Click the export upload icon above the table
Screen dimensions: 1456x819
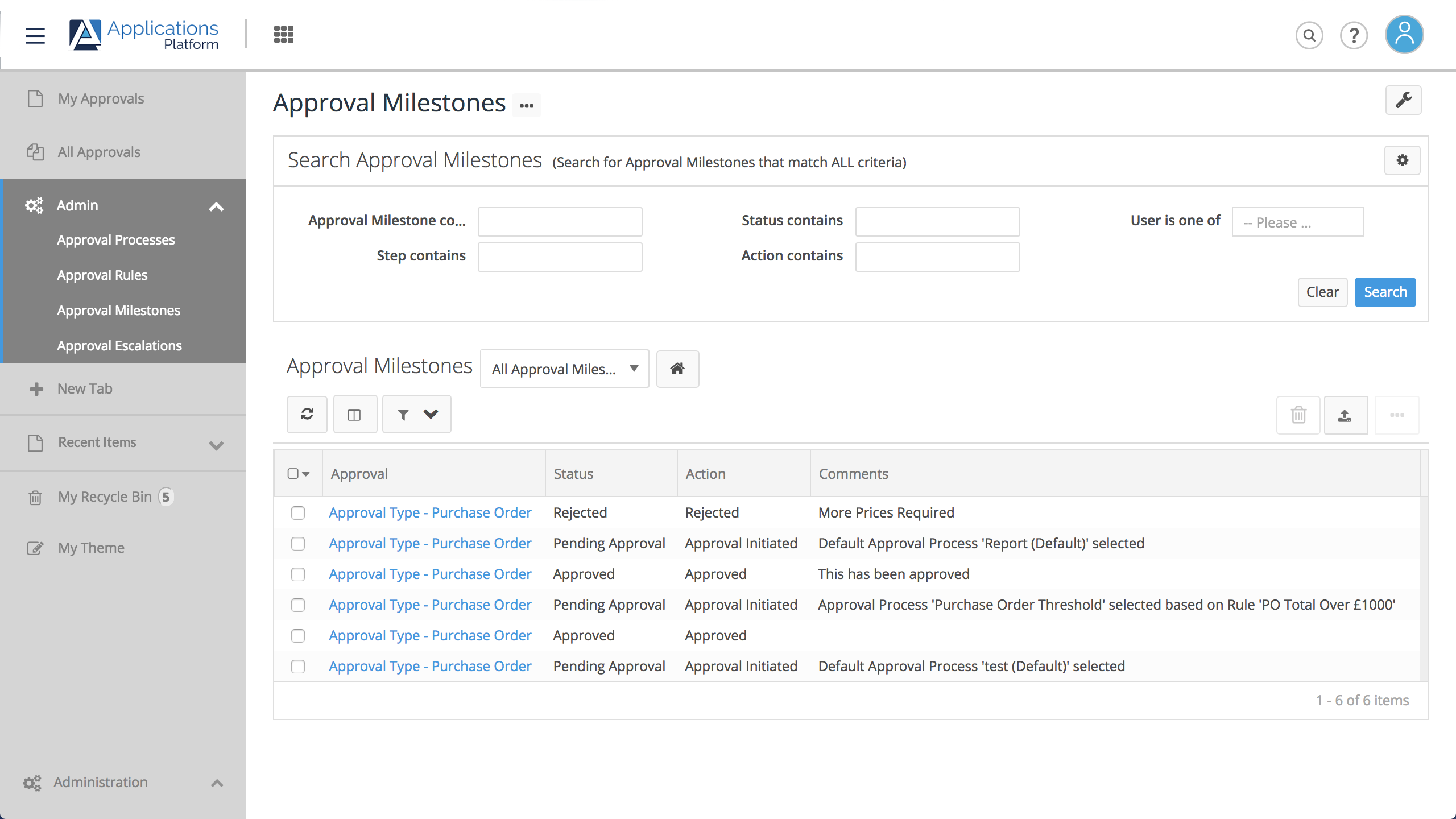1346,415
